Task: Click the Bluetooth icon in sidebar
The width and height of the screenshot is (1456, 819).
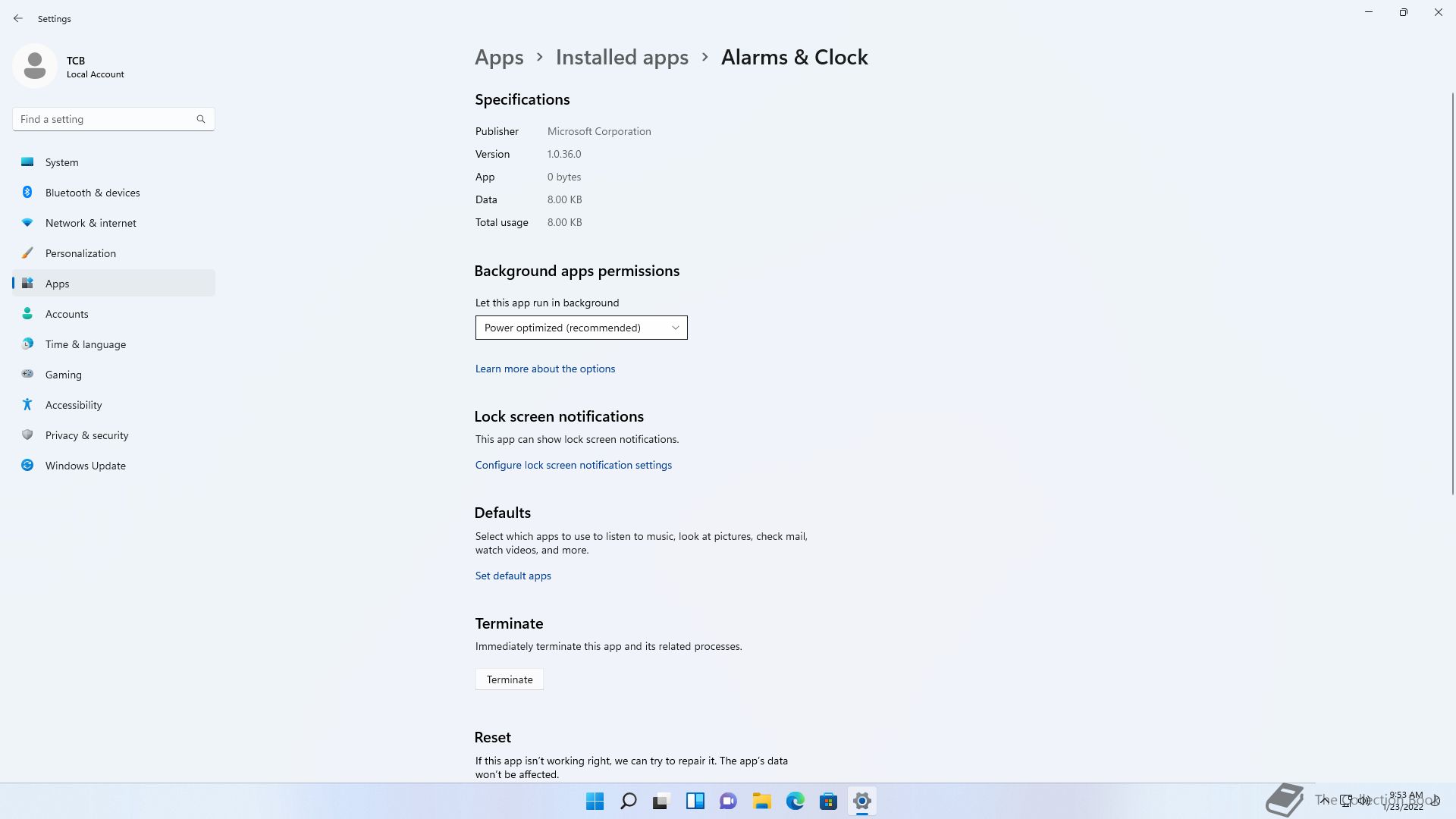Action: pyautogui.click(x=27, y=193)
